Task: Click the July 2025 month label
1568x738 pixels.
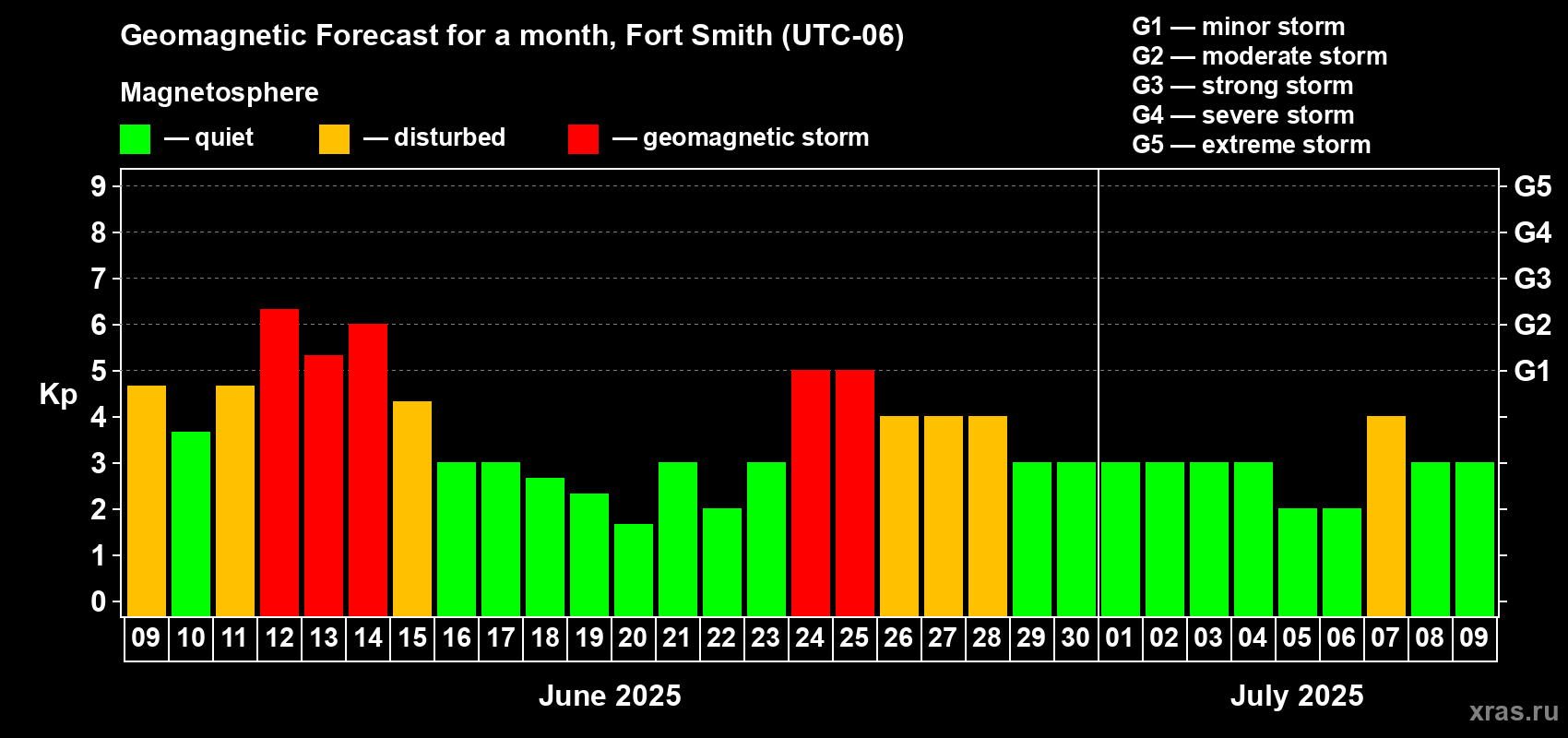Action: tap(1297, 696)
